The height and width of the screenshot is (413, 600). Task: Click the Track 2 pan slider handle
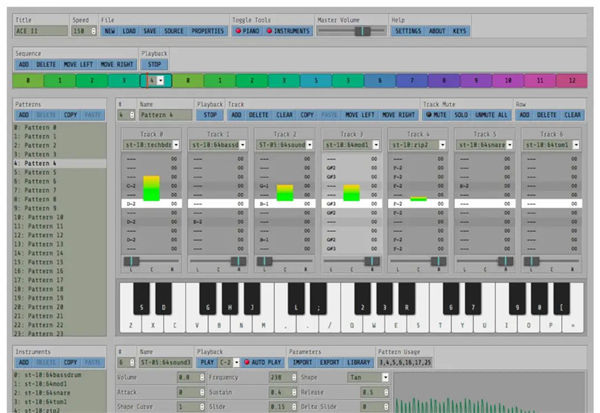264,261
